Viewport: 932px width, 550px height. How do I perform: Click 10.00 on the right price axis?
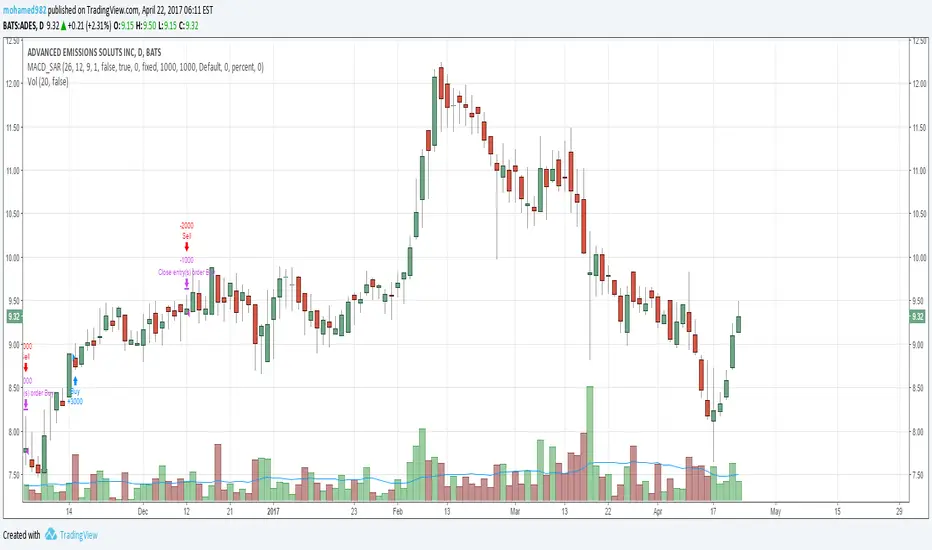919,257
